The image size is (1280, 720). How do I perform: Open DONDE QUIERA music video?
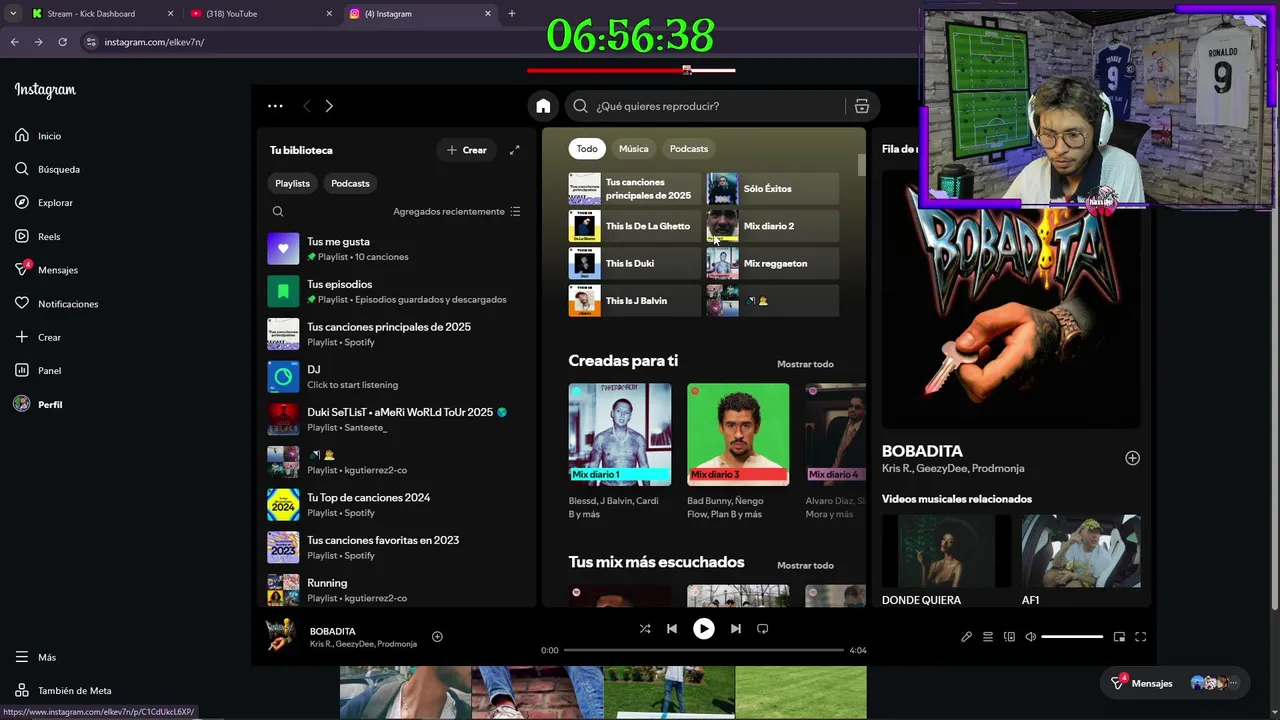tap(945, 561)
